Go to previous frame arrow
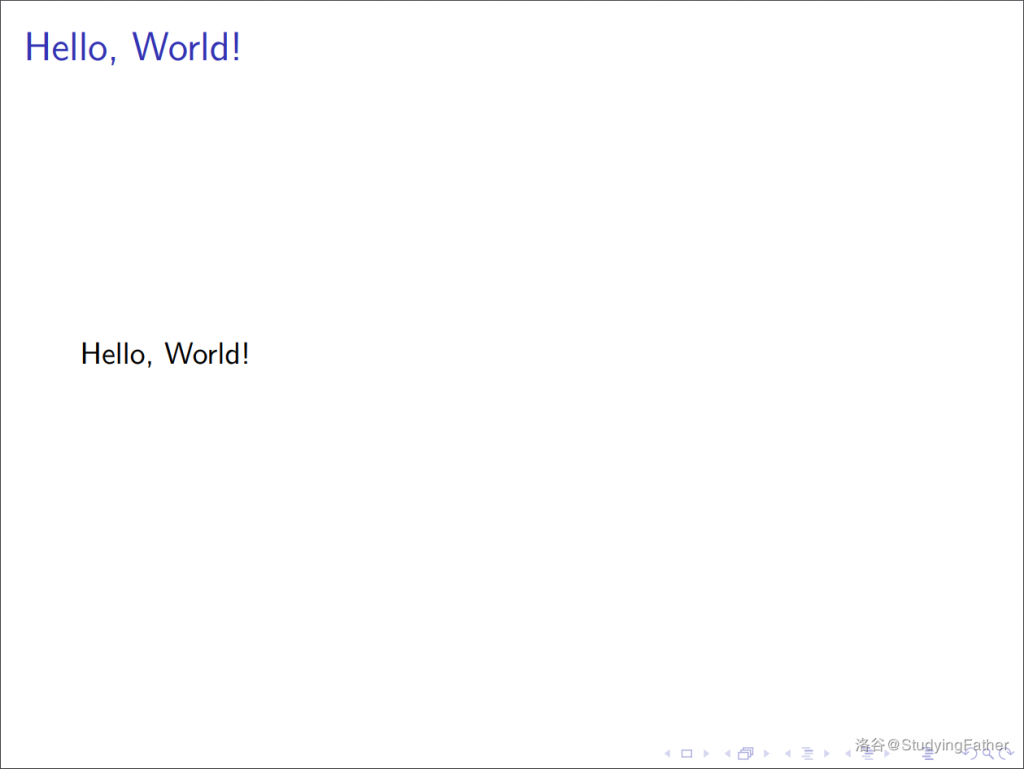 coord(728,753)
